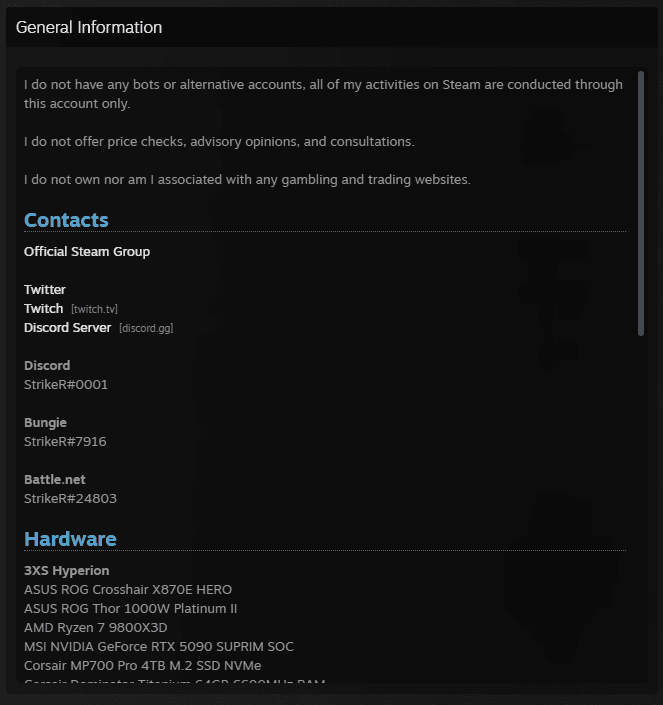This screenshot has width=663, height=705.
Task: Open the Twitch channel link
Action: pos(44,309)
